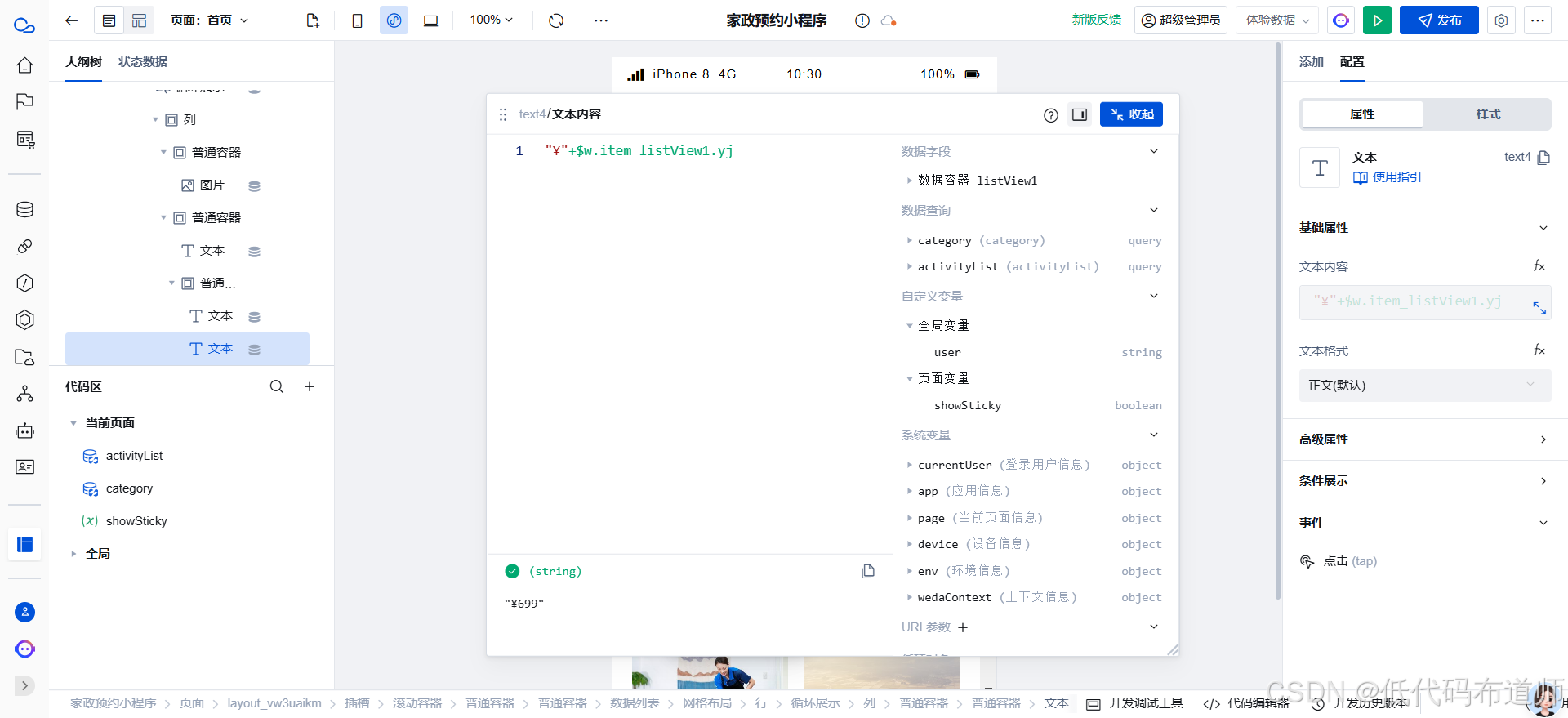The height and width of the screenshot is (718, 1568).
Task: Open the workflow tree icon in sidebar
Action: (25, 394)
